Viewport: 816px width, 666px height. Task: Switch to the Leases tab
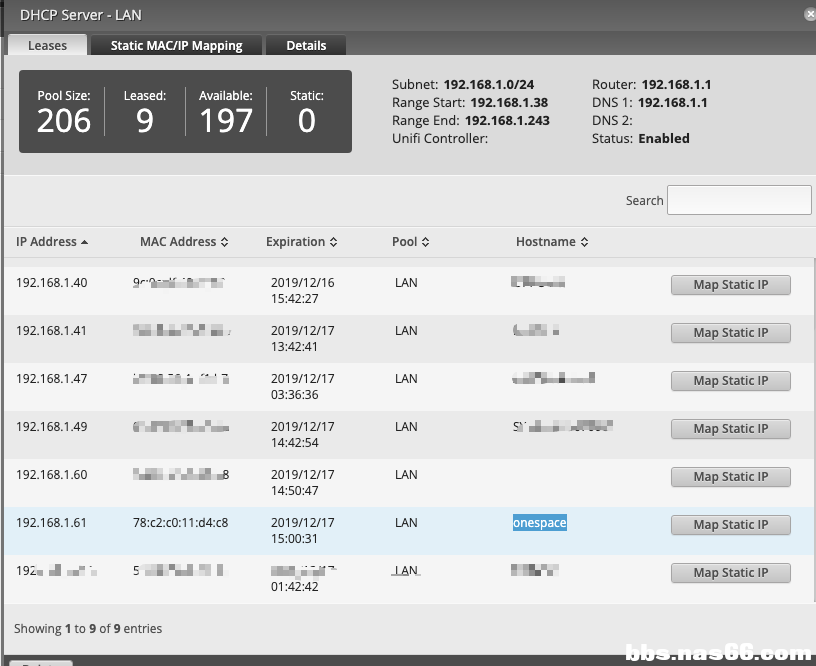[47, 45]
